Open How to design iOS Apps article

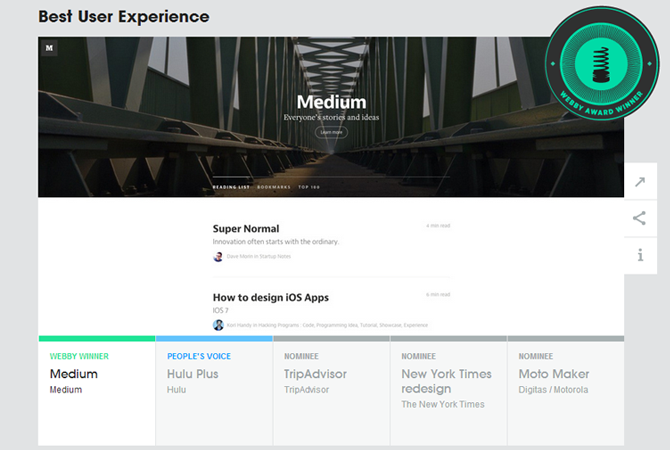[x=271, y=297]
